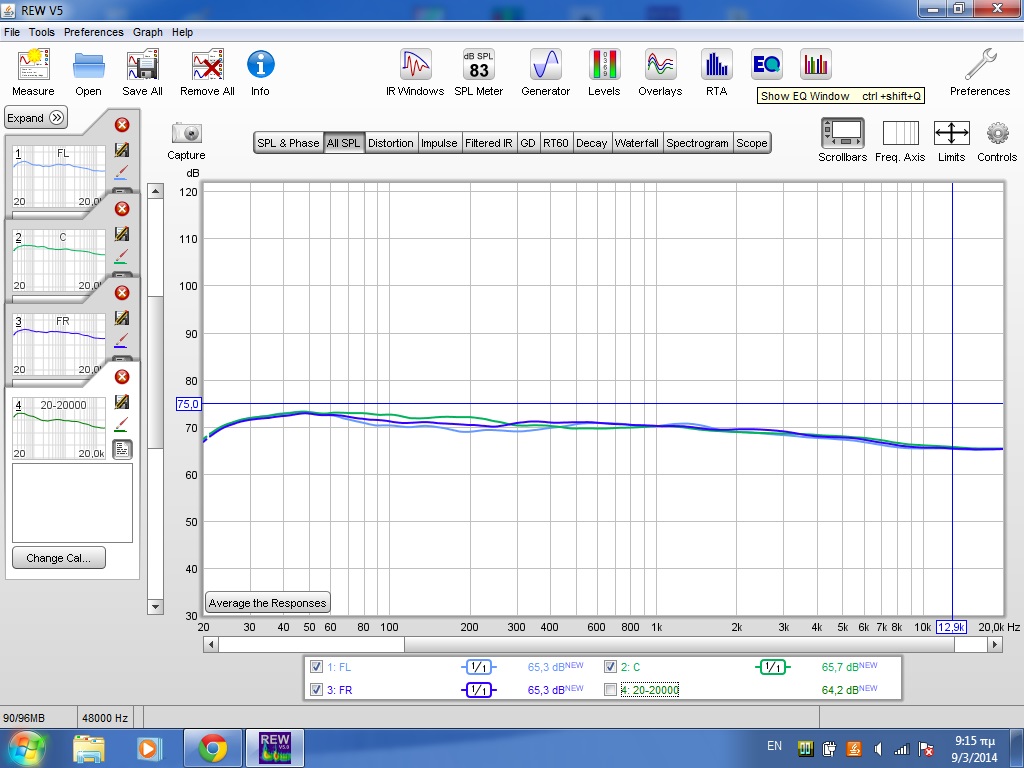Show the EQ window
1024x768 pixels.
767,65
